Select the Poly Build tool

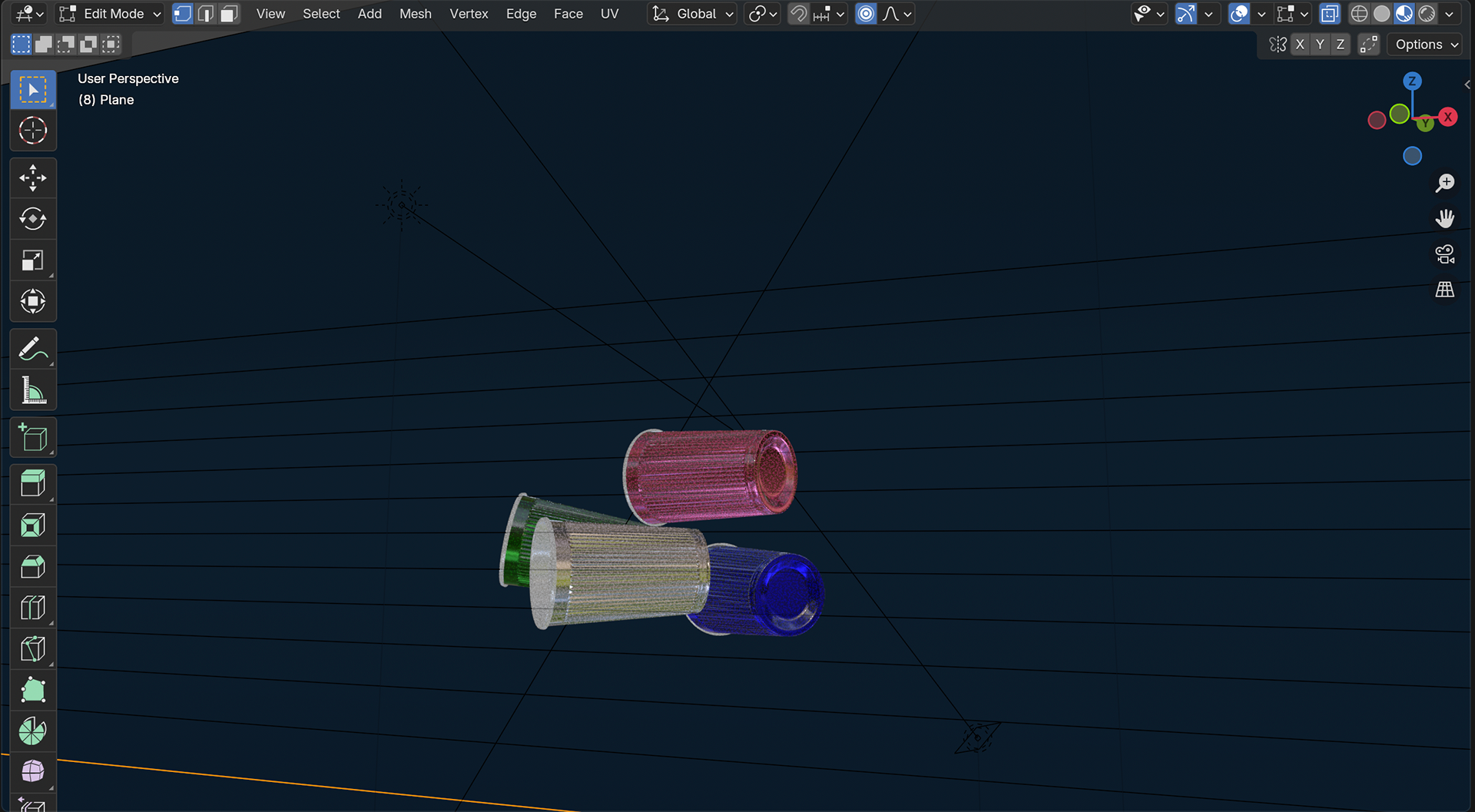[33, 691]
